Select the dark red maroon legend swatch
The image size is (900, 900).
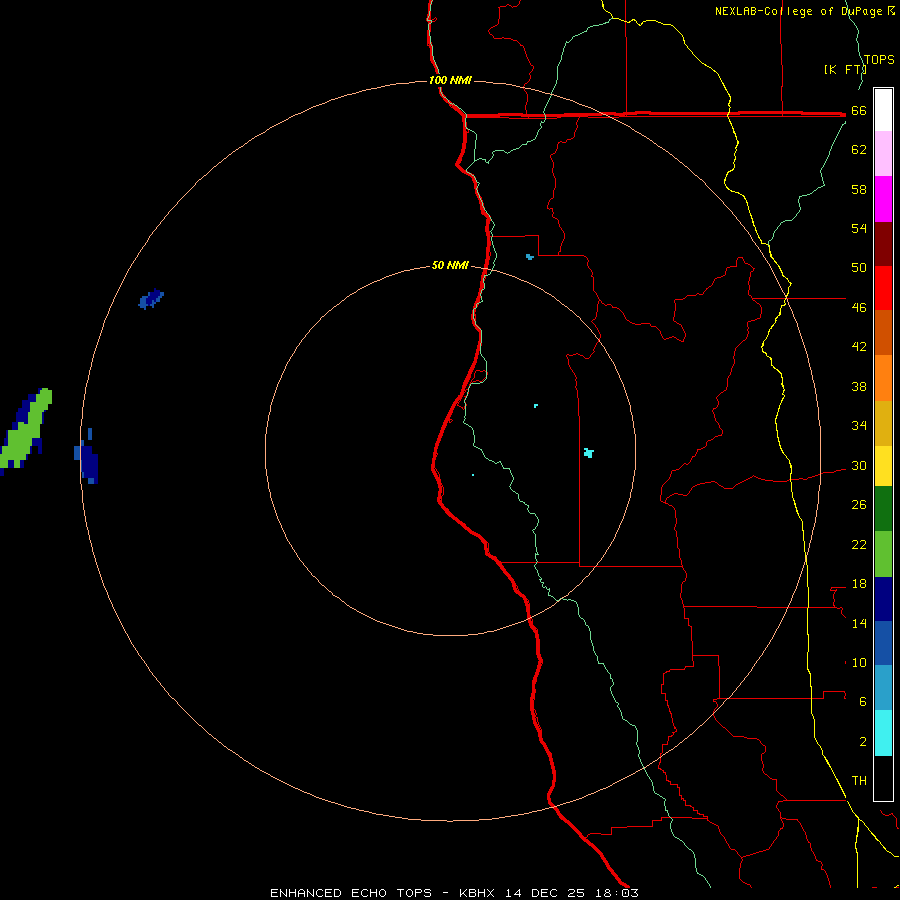coord(883,244)
